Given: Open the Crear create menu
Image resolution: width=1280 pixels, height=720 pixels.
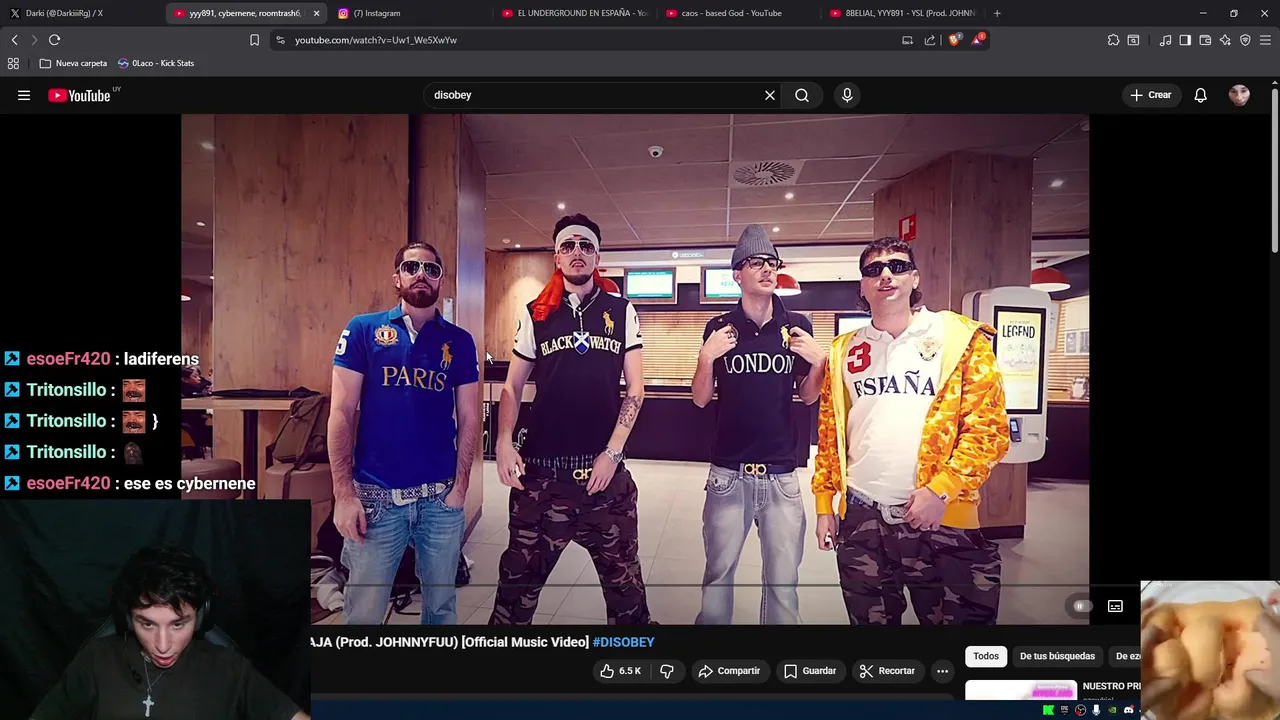Looking at the screenshot, I should [1150, 95].
